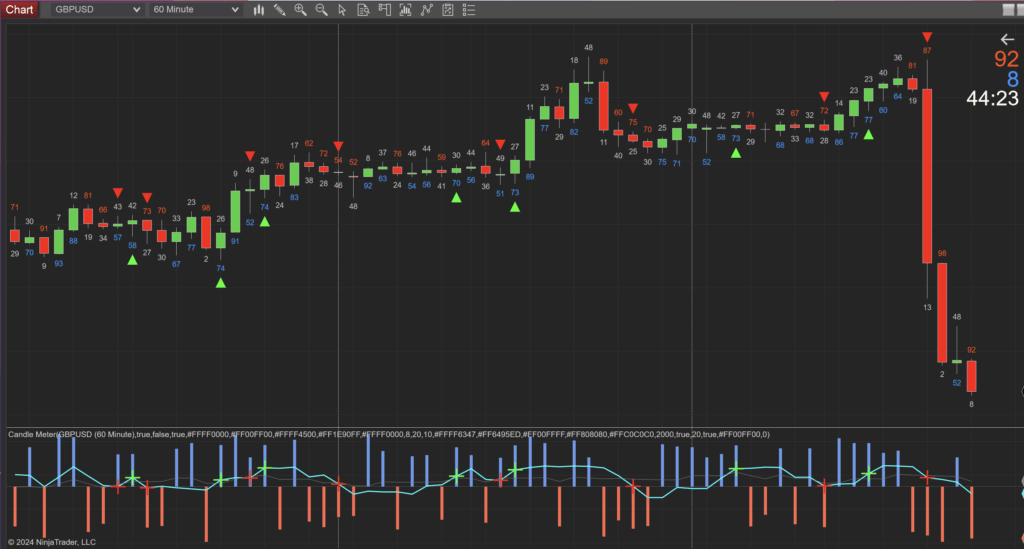Open the Drawing Tools pencil icon
Screen dimensions: 1024x549
point(280,10)
